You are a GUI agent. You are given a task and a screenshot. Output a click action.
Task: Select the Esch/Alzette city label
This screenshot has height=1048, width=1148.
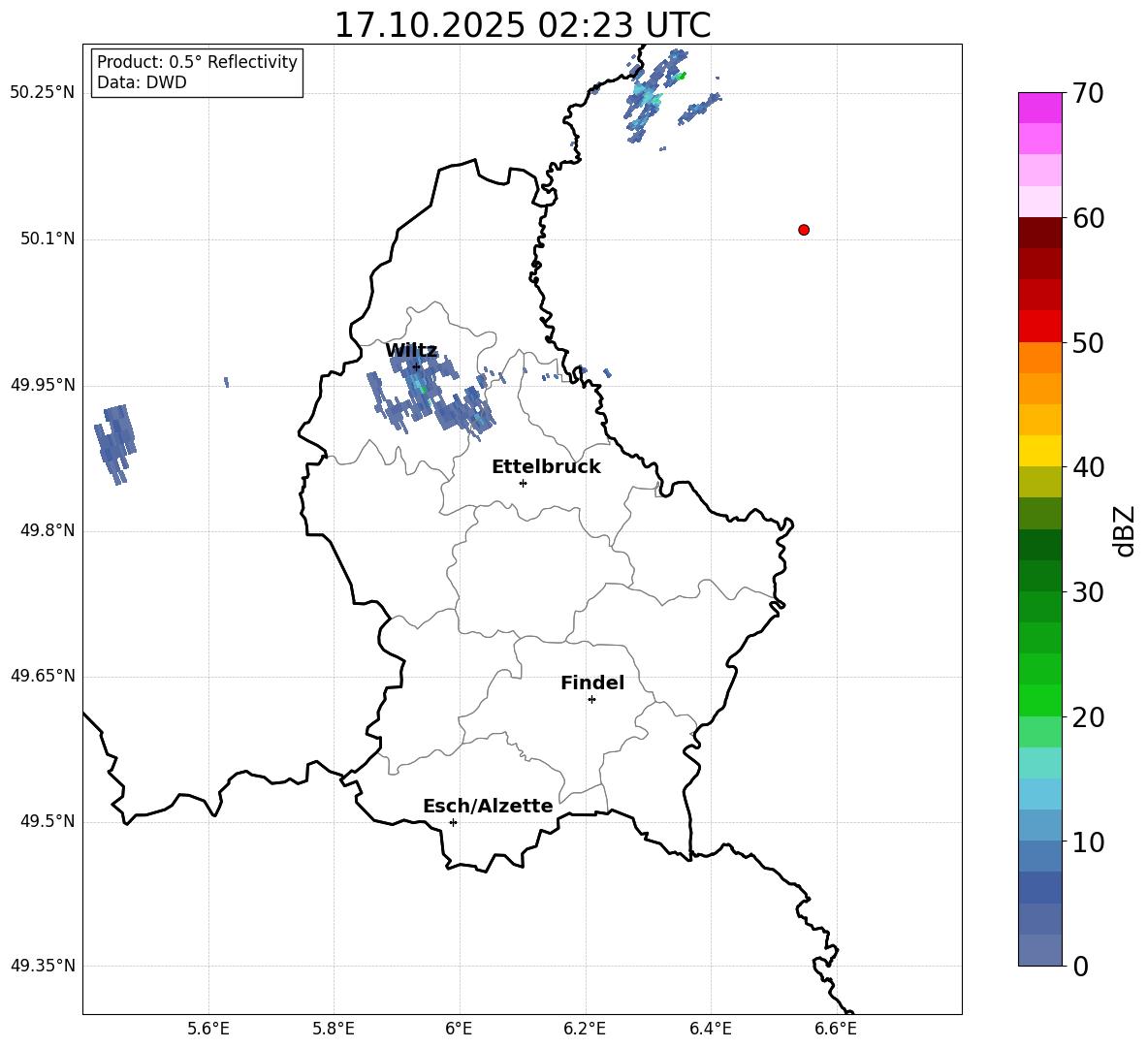(488, 806)
